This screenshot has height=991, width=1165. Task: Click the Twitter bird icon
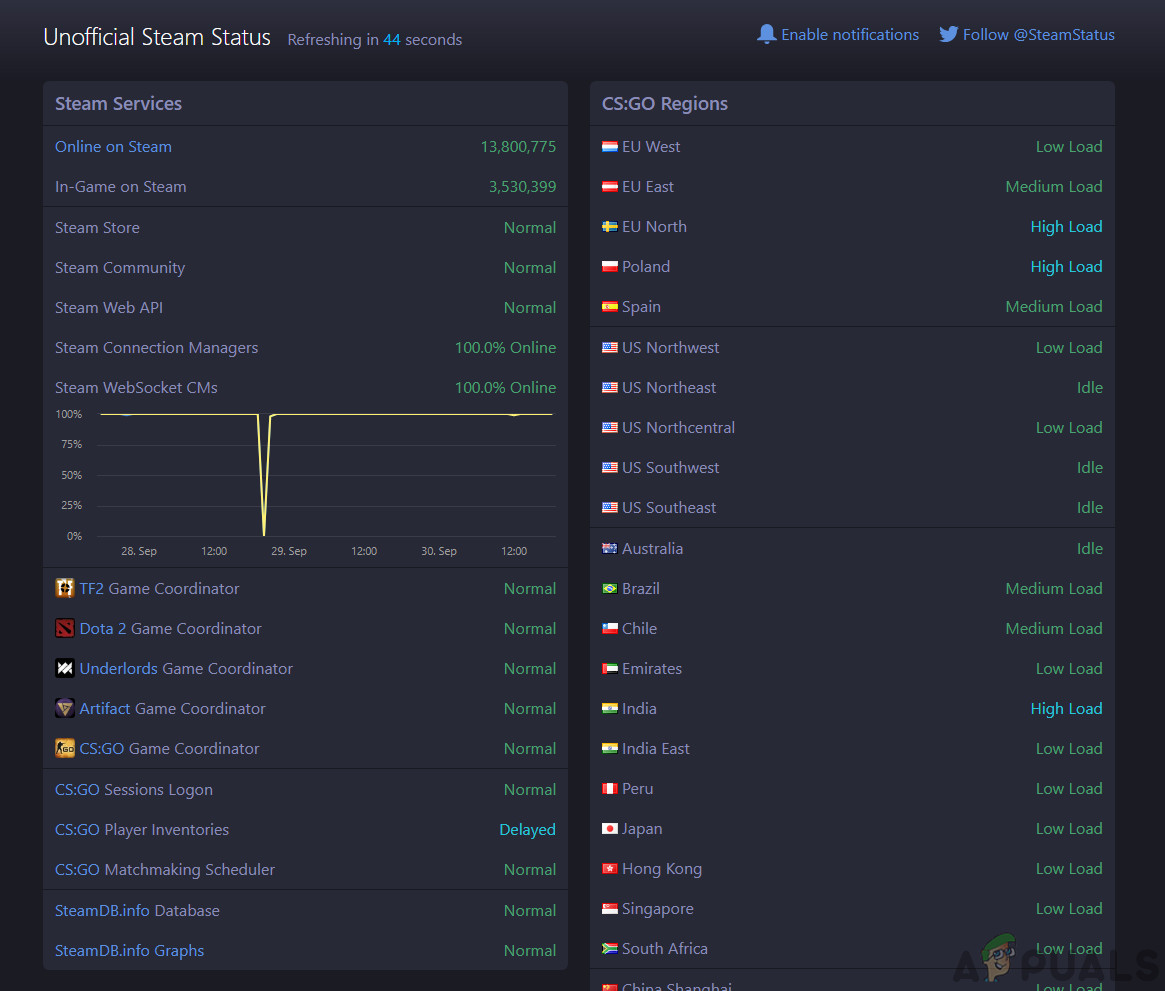pyautogui.click(x=948, y=34)
